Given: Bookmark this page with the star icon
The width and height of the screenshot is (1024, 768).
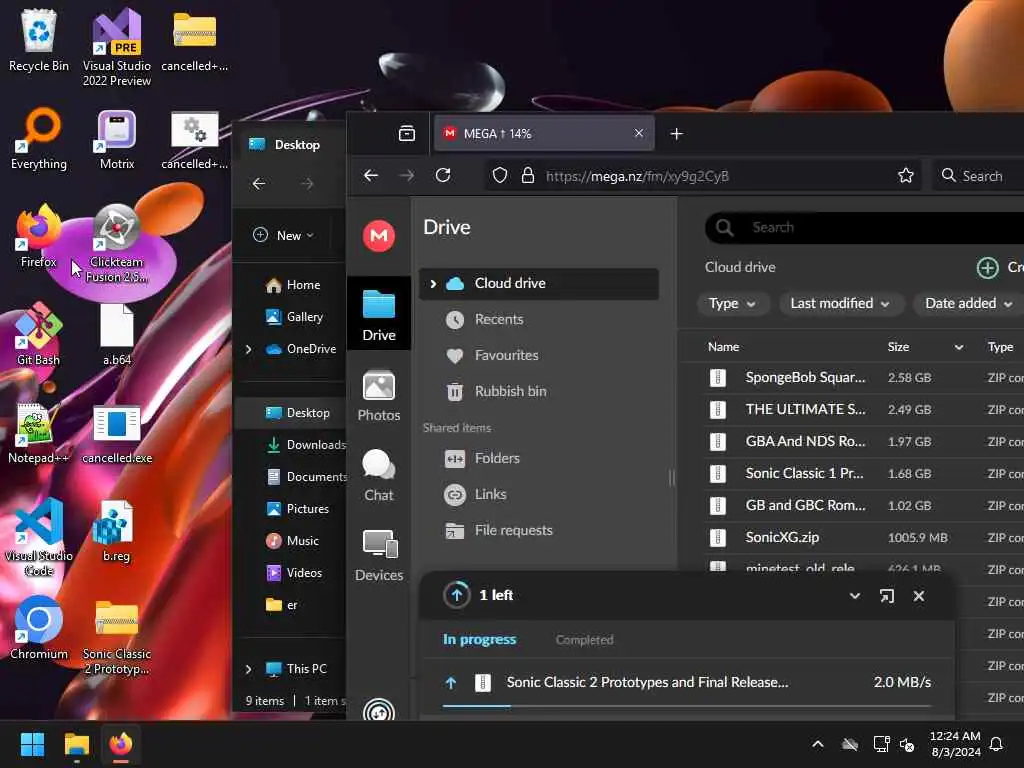Looking at the screenshot, I should (x=905, y=175).
